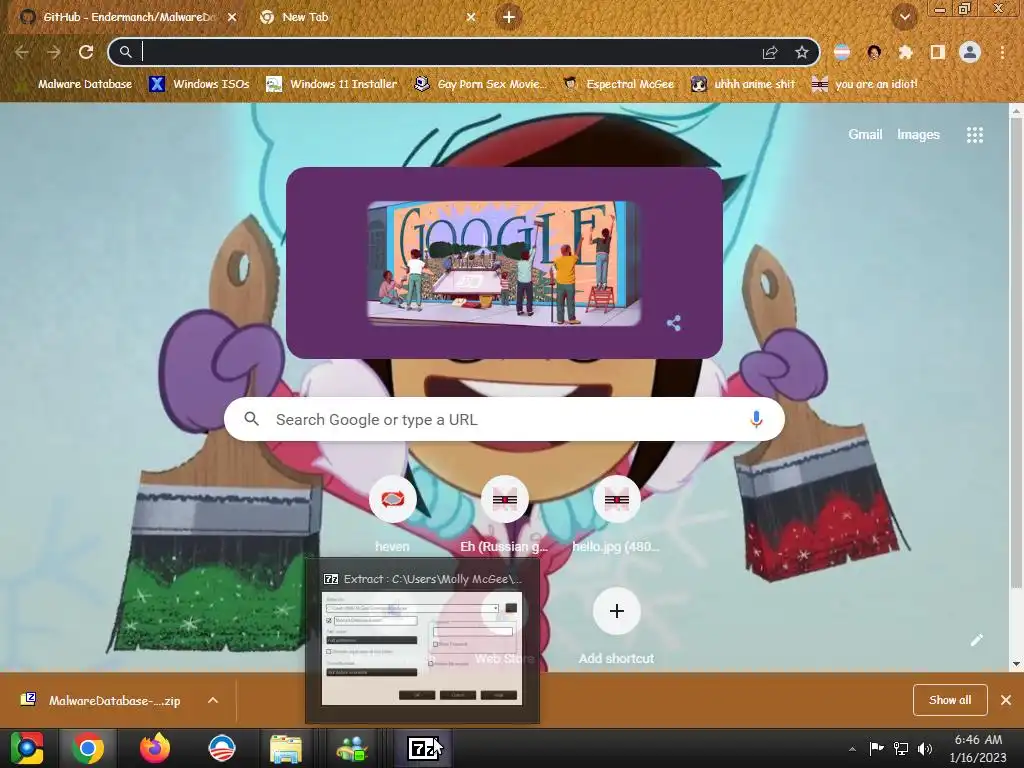1024x768 pixels.
Task: Launch Firefox from the taskbar
Action: (155, 748)
